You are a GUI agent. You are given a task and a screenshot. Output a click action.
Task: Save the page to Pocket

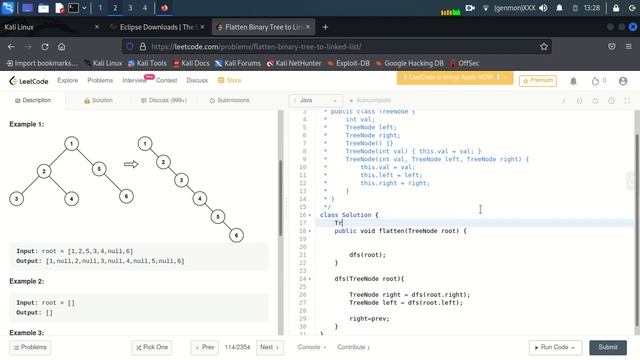611,47
